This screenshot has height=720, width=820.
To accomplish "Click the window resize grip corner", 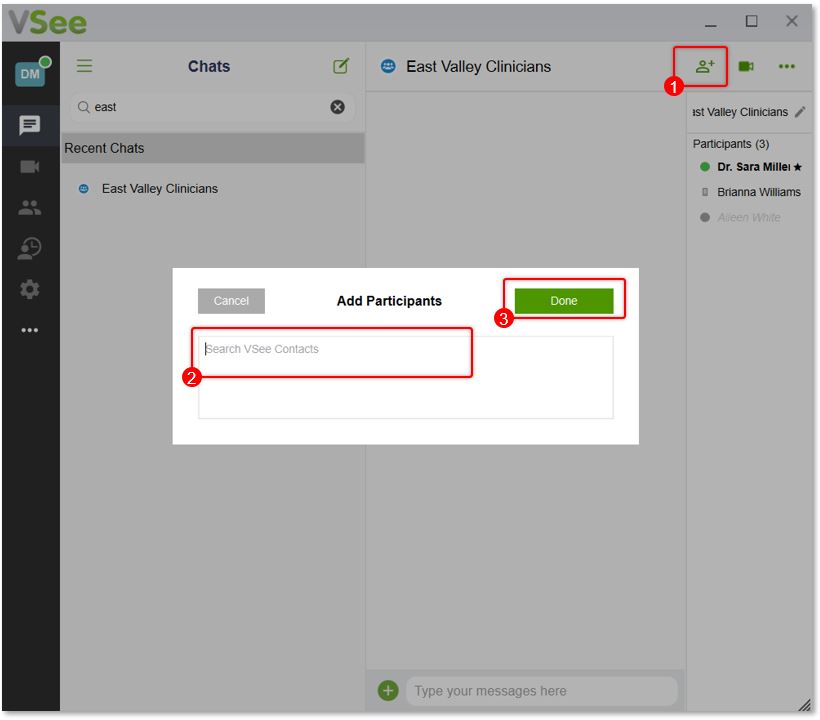I will point(804,705).
